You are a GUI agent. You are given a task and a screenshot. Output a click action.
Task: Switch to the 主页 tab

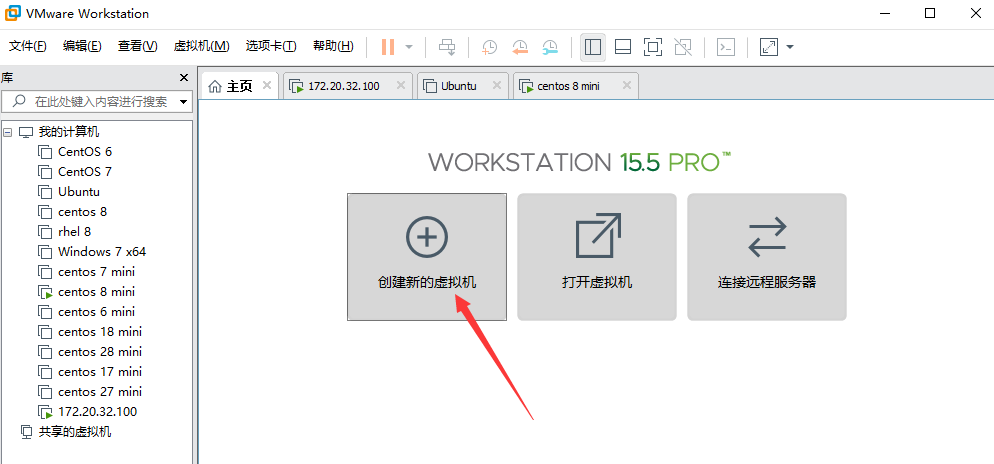click(240, 86)
